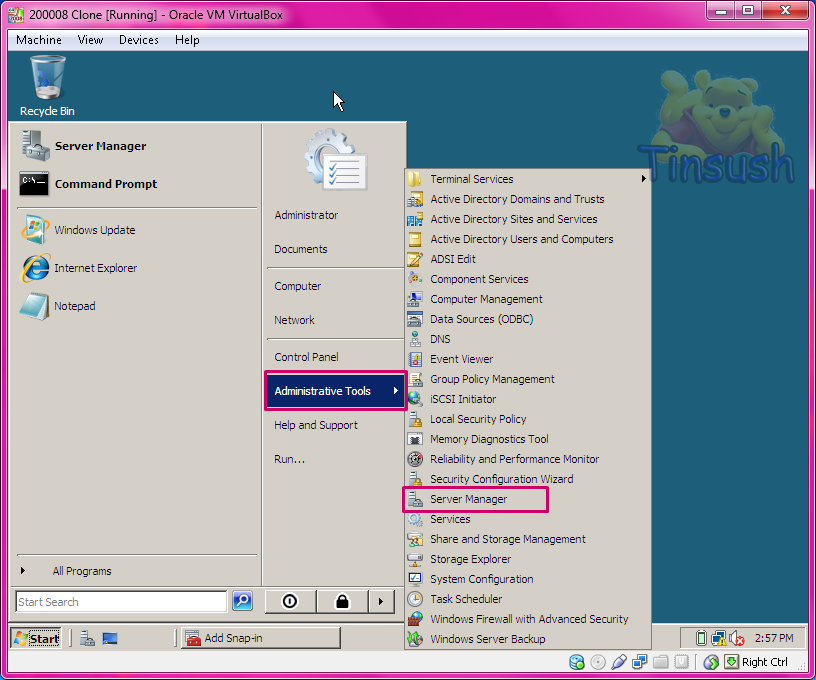Open Task Scheduler clock icon
Screen dimensions: 816x680
point(415,599)
